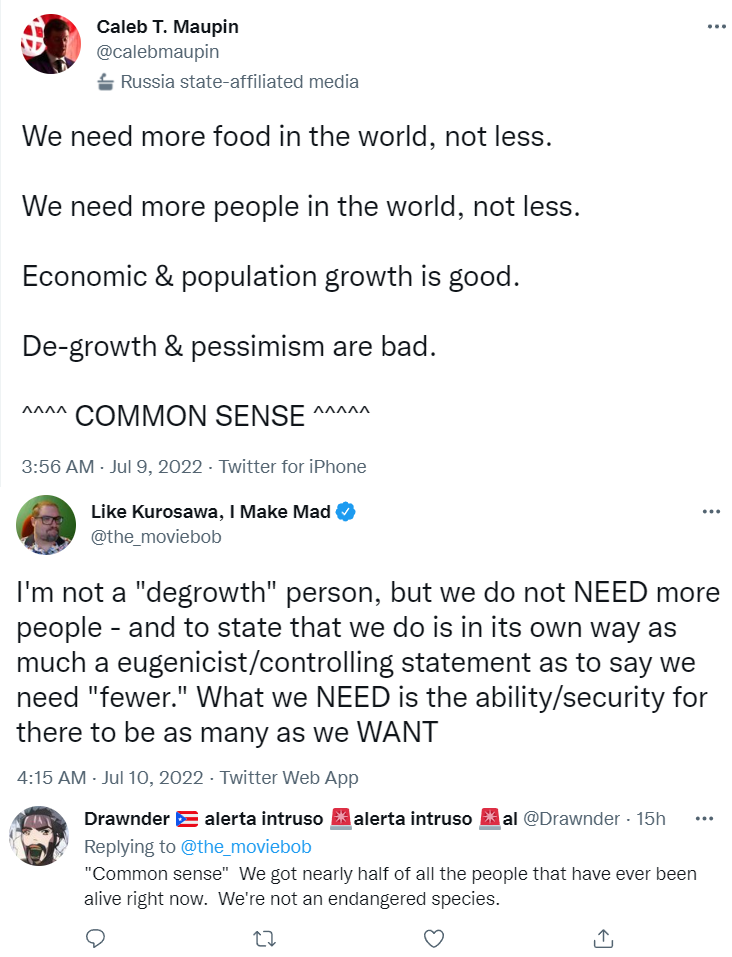Viewport: 732px width, 957px height.
Task: Click the state-affiliated media podium icon
Action: point(106,82)
